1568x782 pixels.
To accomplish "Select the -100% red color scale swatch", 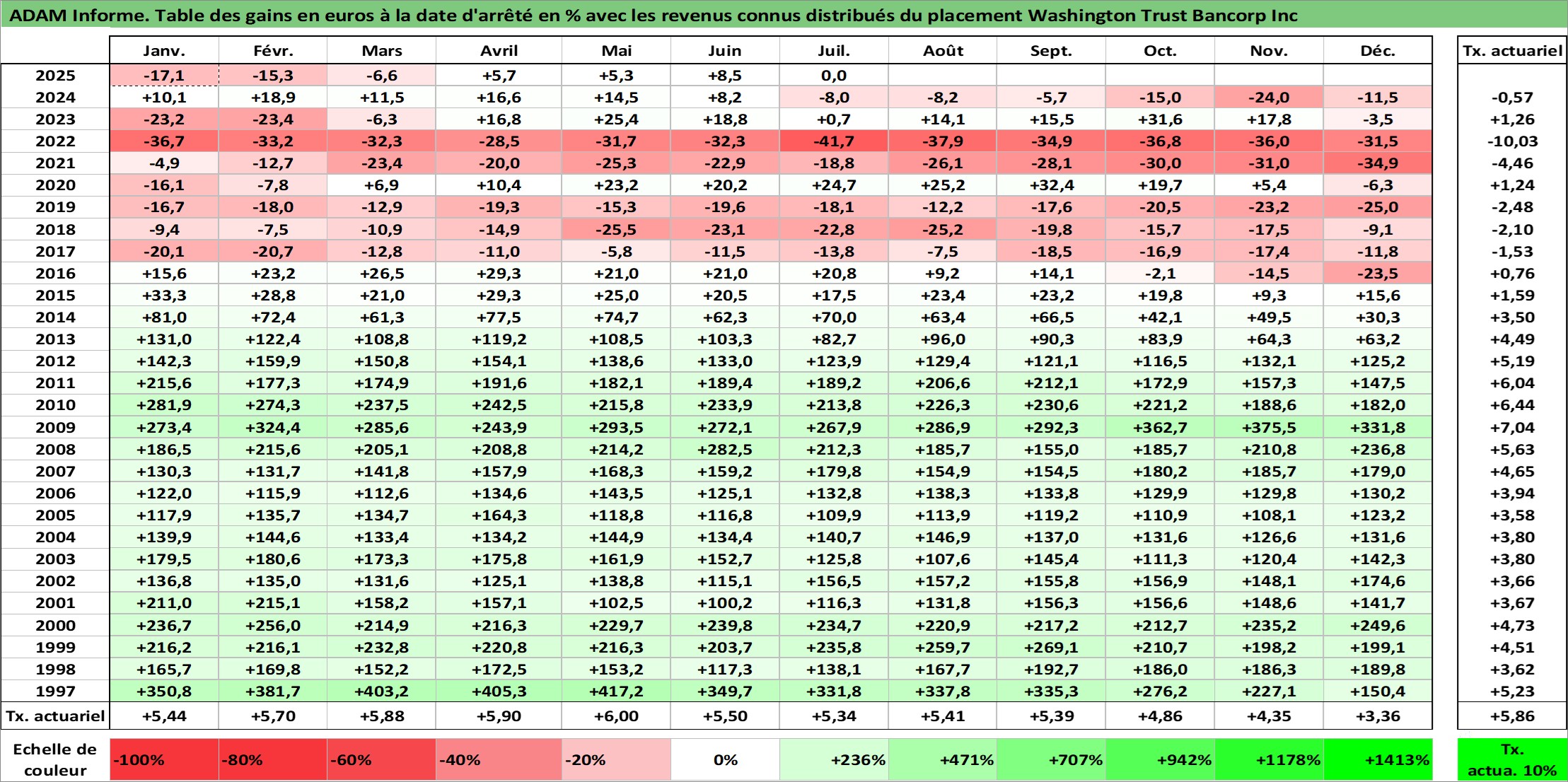I will point(164,760).
